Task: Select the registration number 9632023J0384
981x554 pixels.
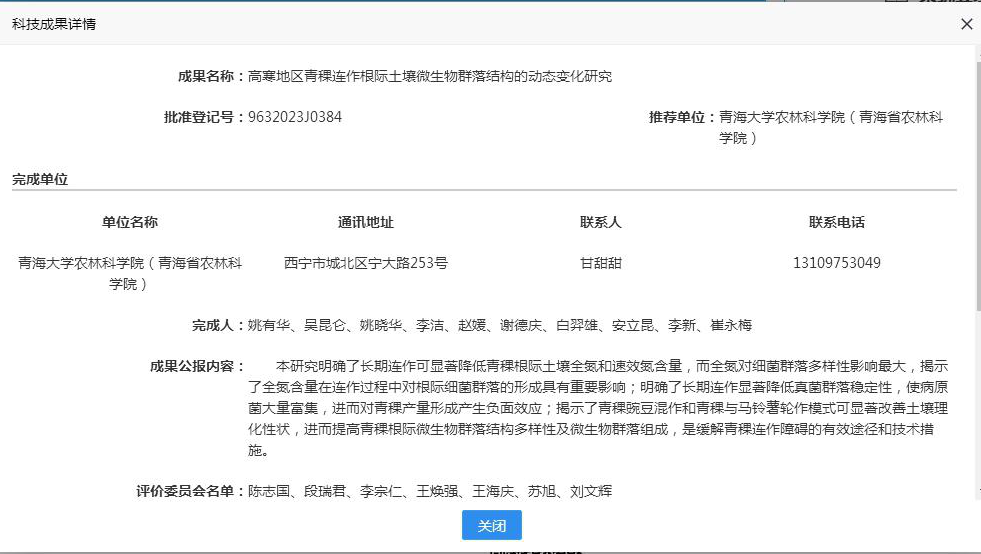Action: click(295, 117)
